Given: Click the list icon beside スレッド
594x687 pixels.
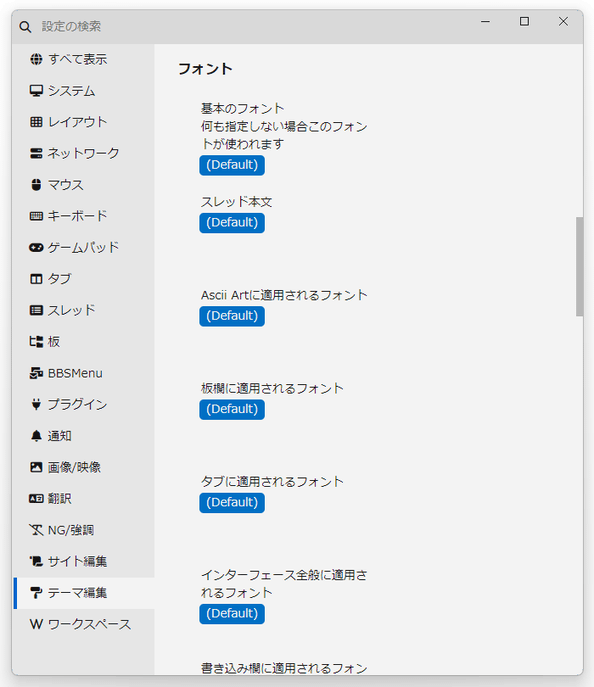Looking at the screenshot, I should 36,310.
